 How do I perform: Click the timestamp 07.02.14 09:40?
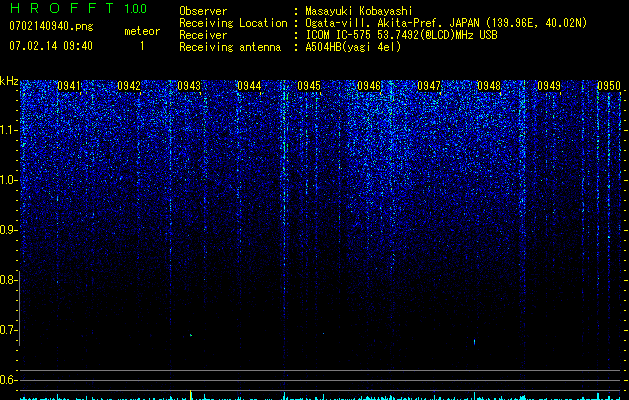tap(51, 46)
